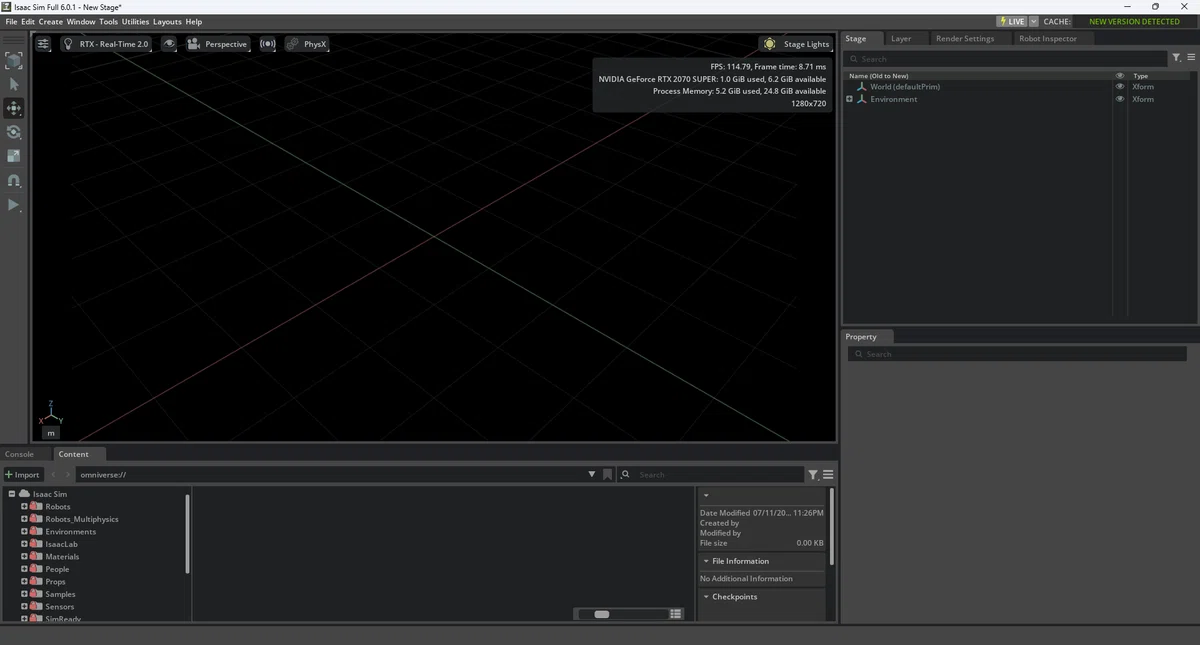Select the Move tool
Screen dimensions: 1200x645
pyautogui.click(x=14, y=108)
